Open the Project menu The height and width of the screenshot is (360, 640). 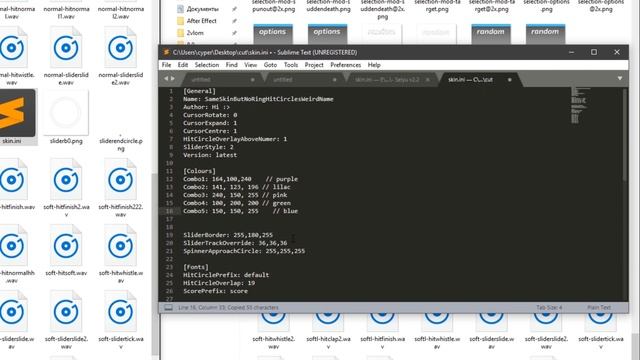pyautogui.click(x=314, y=65)
